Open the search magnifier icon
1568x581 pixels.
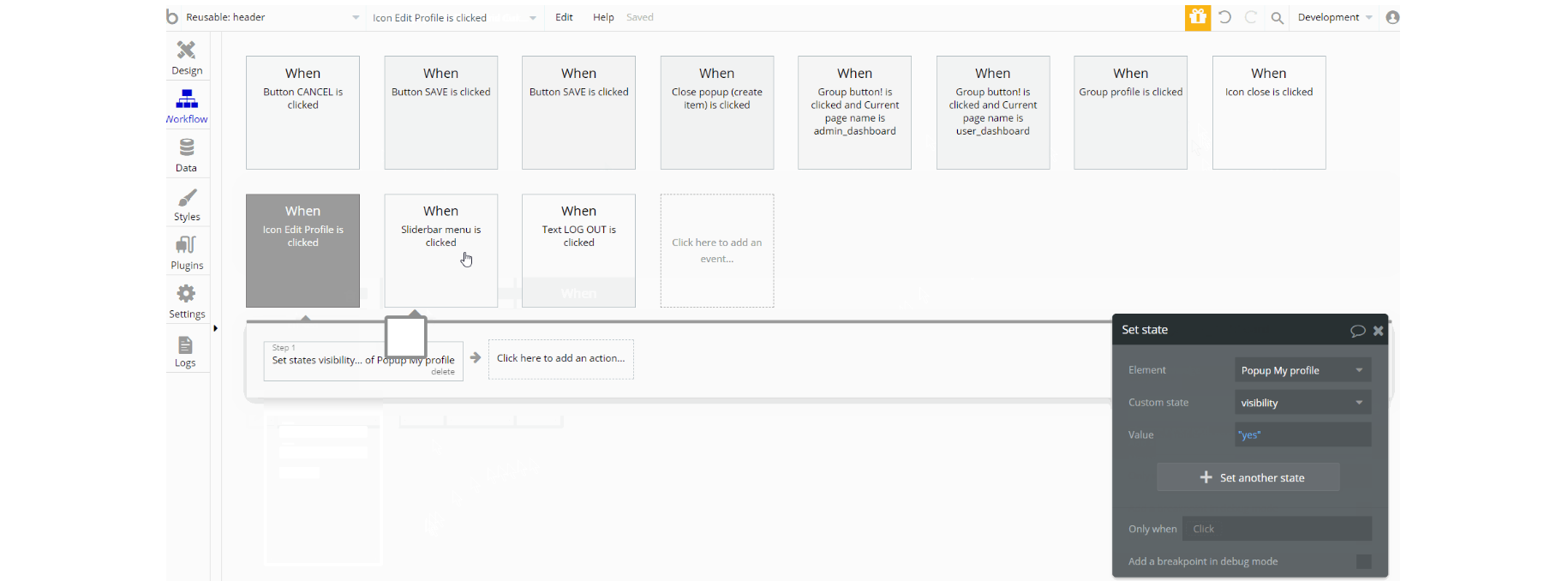tap(1277, 17)
